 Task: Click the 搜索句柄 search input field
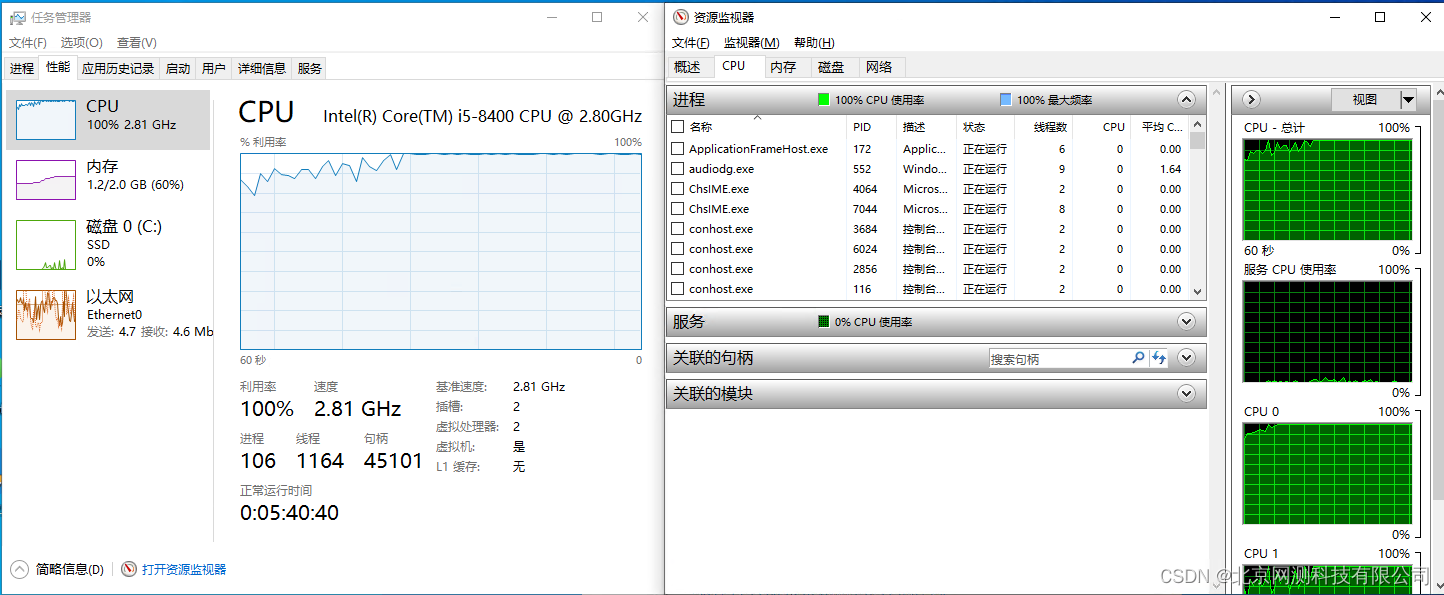click(1058, 358)
